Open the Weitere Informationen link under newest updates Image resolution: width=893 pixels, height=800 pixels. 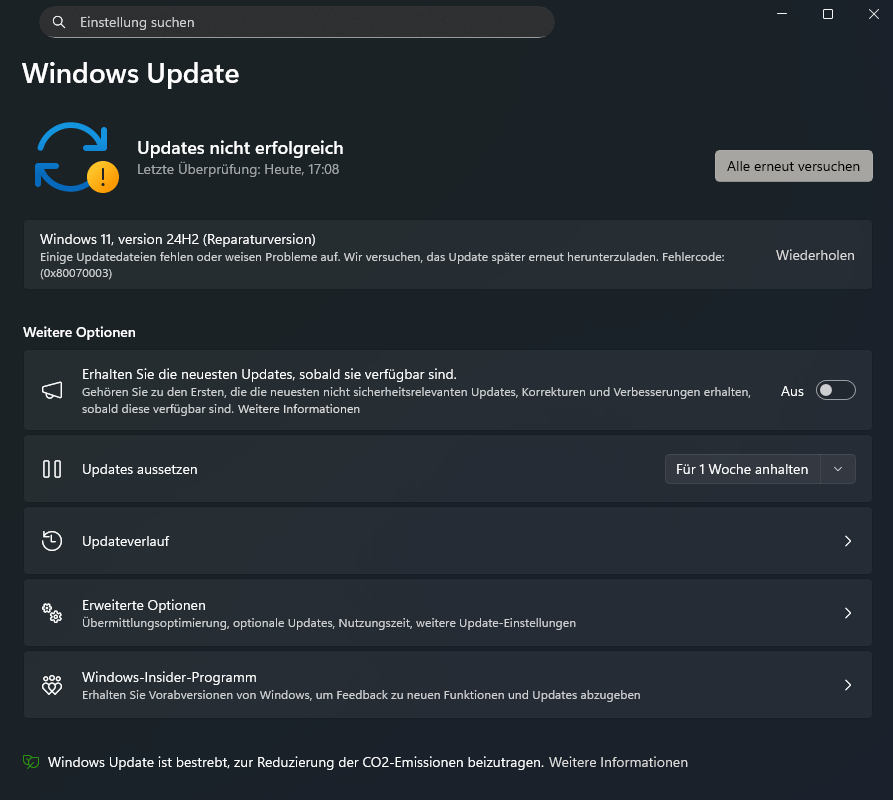tap(298, 409)
